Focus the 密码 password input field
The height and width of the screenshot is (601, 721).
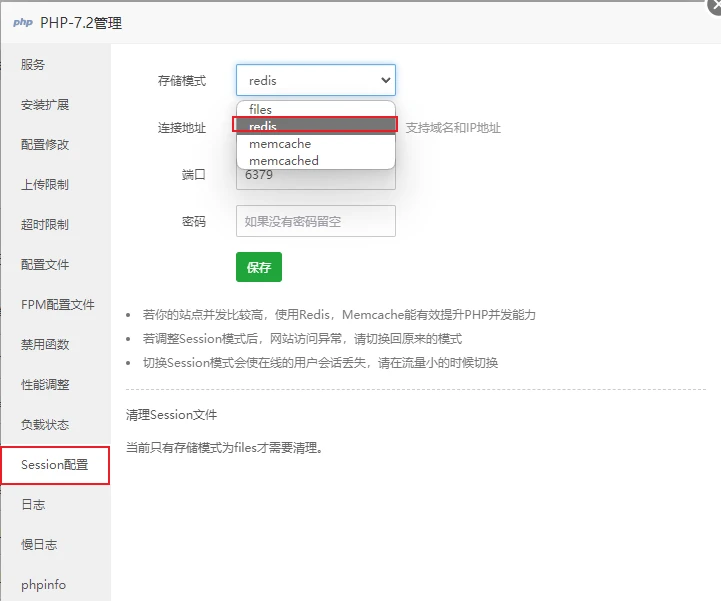[315, 221]
